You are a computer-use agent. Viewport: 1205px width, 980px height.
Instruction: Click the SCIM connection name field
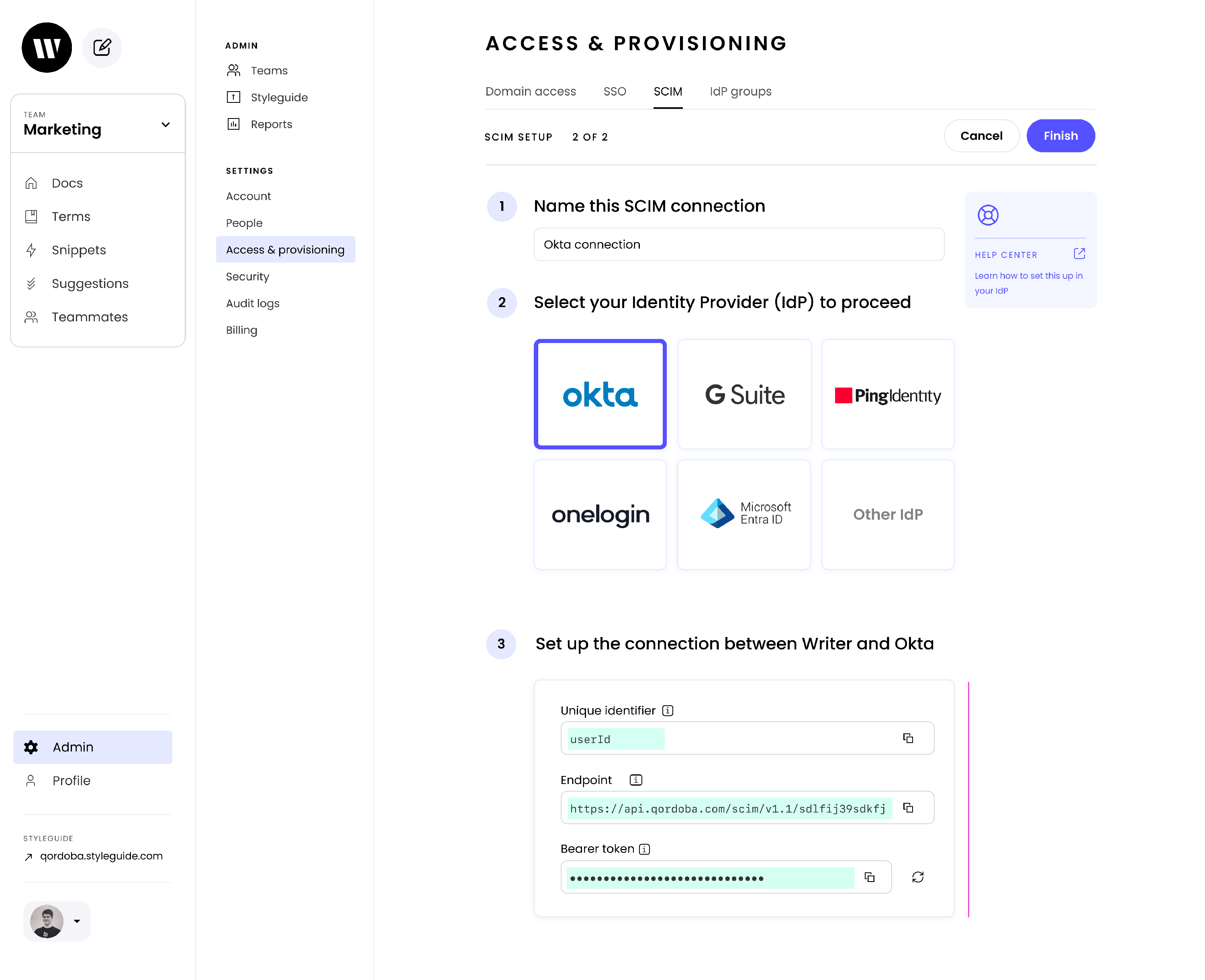click(739, 245)
